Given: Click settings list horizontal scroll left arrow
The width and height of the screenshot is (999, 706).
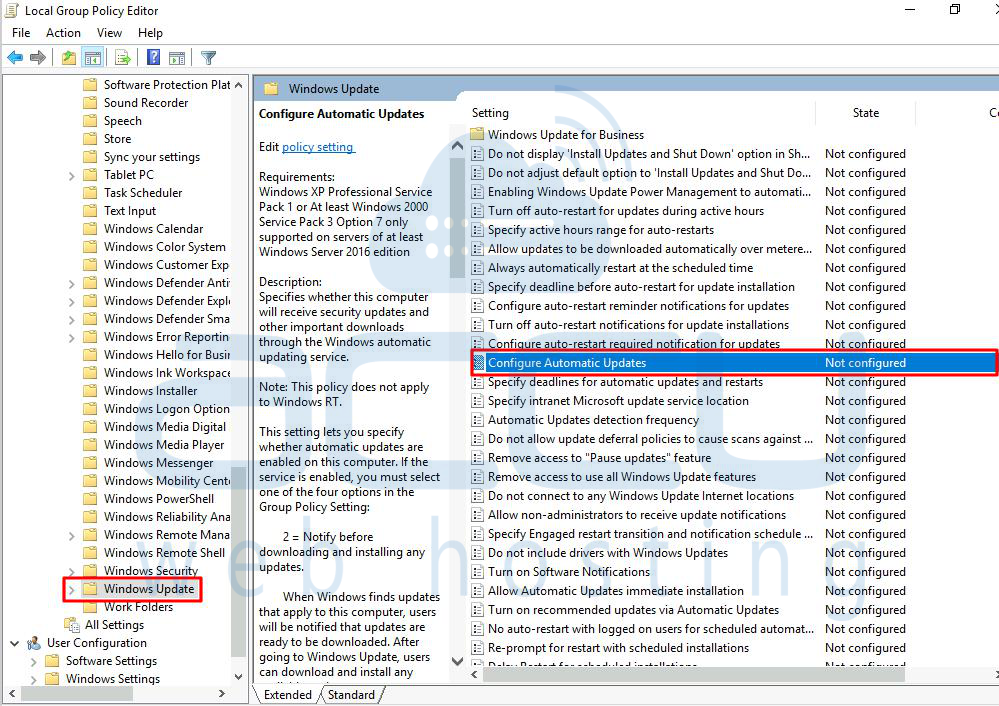Looking at the screenshot, I should (x=475, y=674).
